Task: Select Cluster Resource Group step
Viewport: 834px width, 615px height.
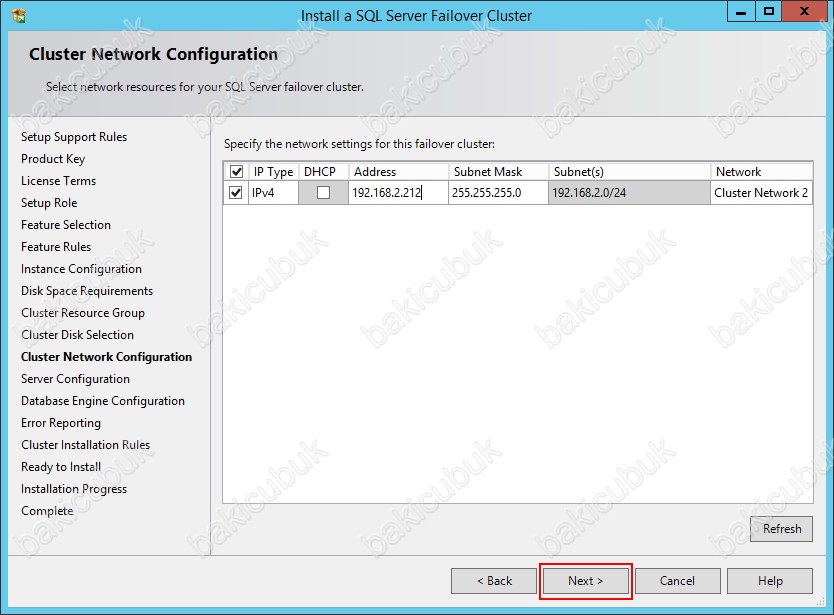Action: point(83,313)
